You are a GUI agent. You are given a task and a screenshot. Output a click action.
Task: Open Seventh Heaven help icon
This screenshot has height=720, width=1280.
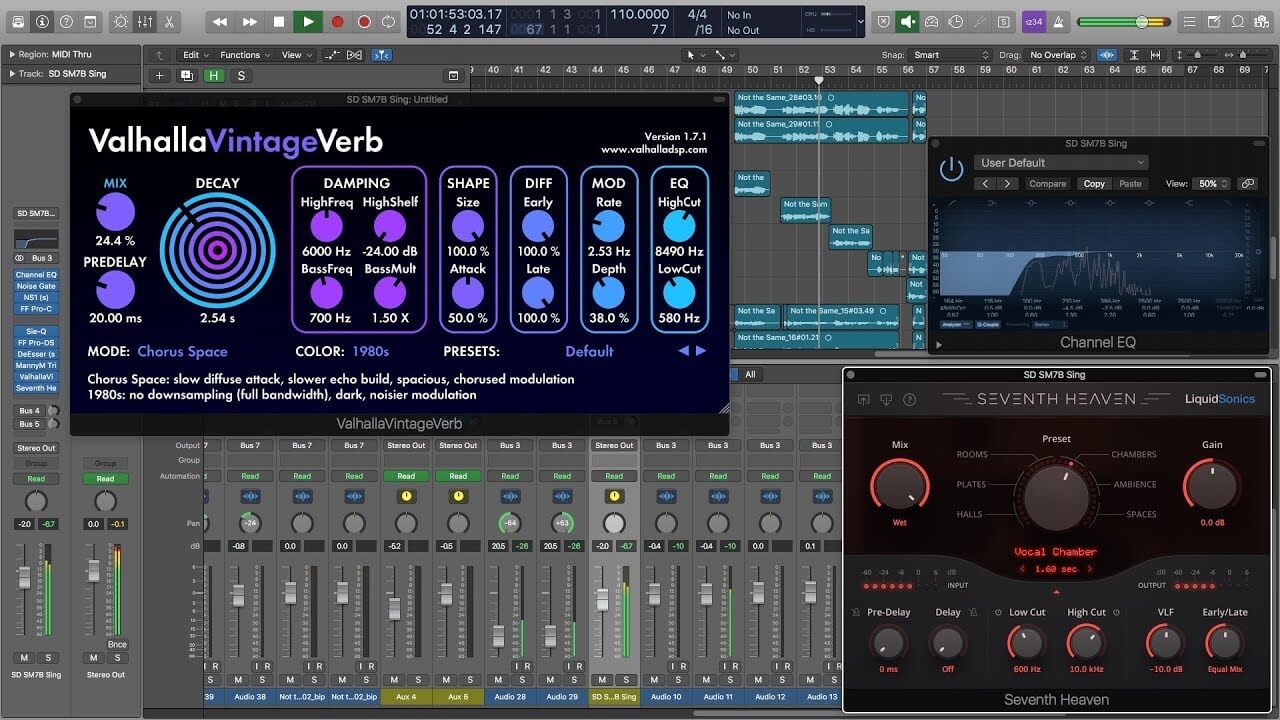pyautogui.click(x=910, y=400)
